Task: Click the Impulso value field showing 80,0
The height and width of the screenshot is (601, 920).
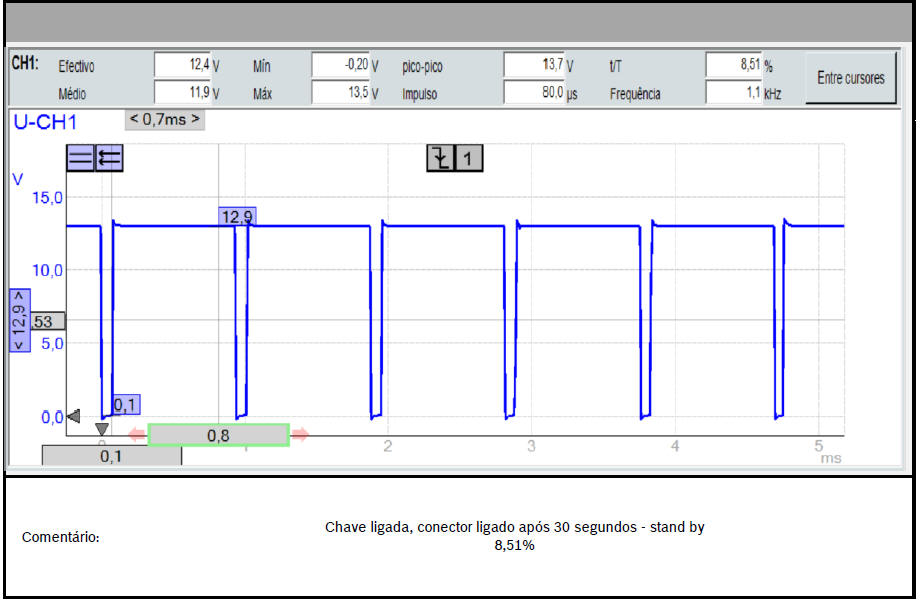Action: point(534,93)
